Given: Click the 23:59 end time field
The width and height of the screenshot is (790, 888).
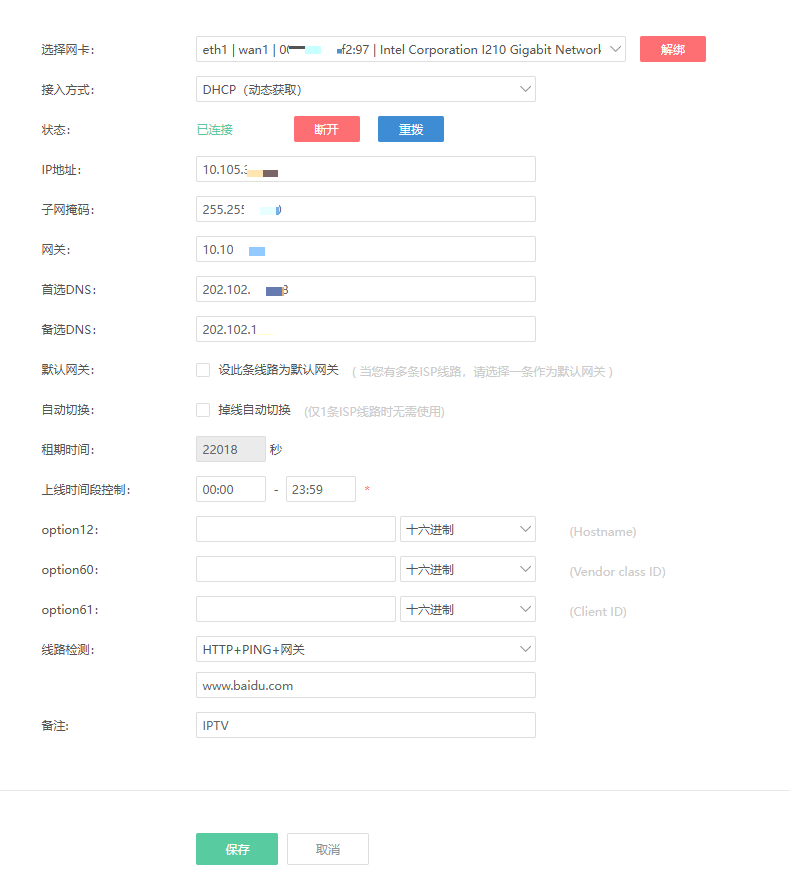Looking at the screenshot, I should coord(320,489).
